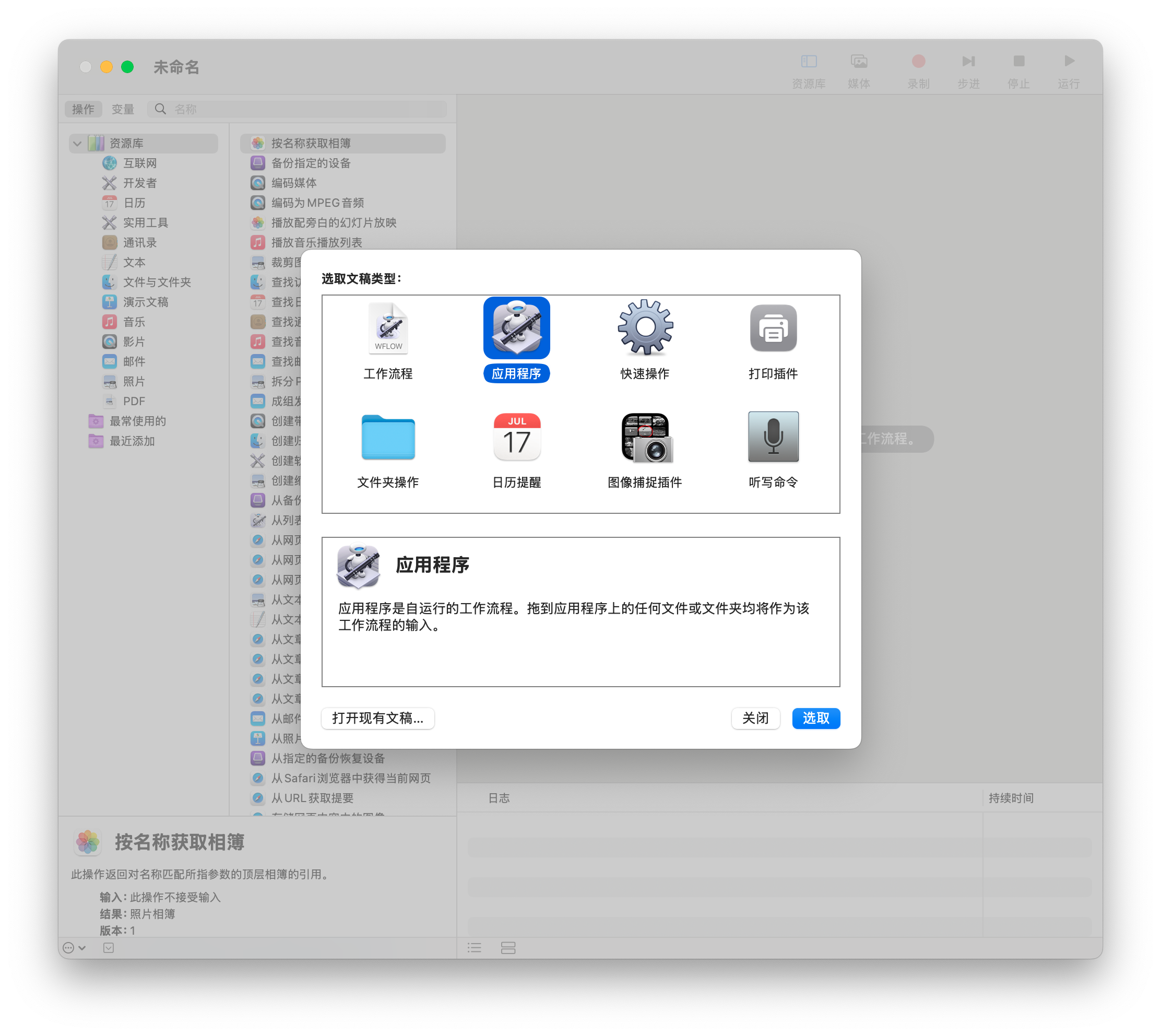
Task: Select the 日历提醒 calendar icon
Action: 516,437
